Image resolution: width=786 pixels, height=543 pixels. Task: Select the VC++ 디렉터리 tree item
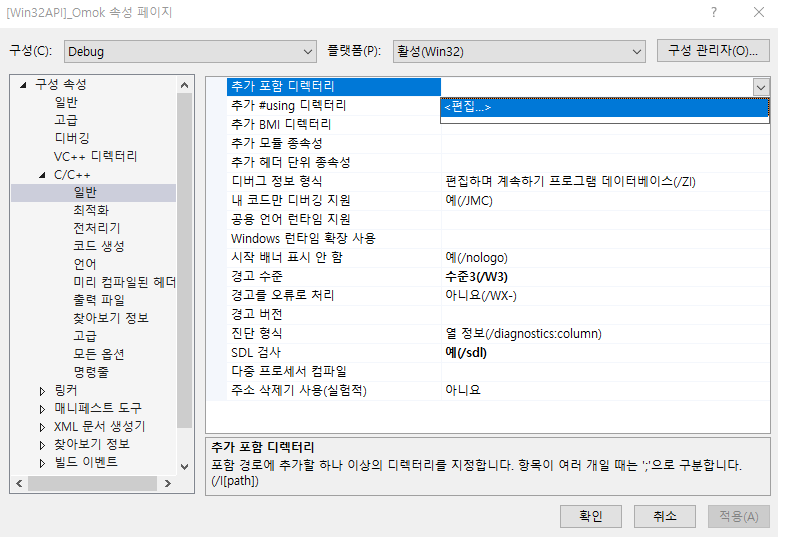[95, 156]
